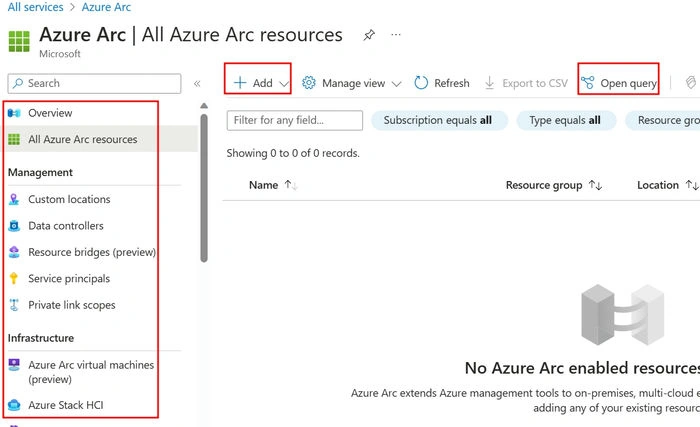Open Service principals

tap(69, 279)
